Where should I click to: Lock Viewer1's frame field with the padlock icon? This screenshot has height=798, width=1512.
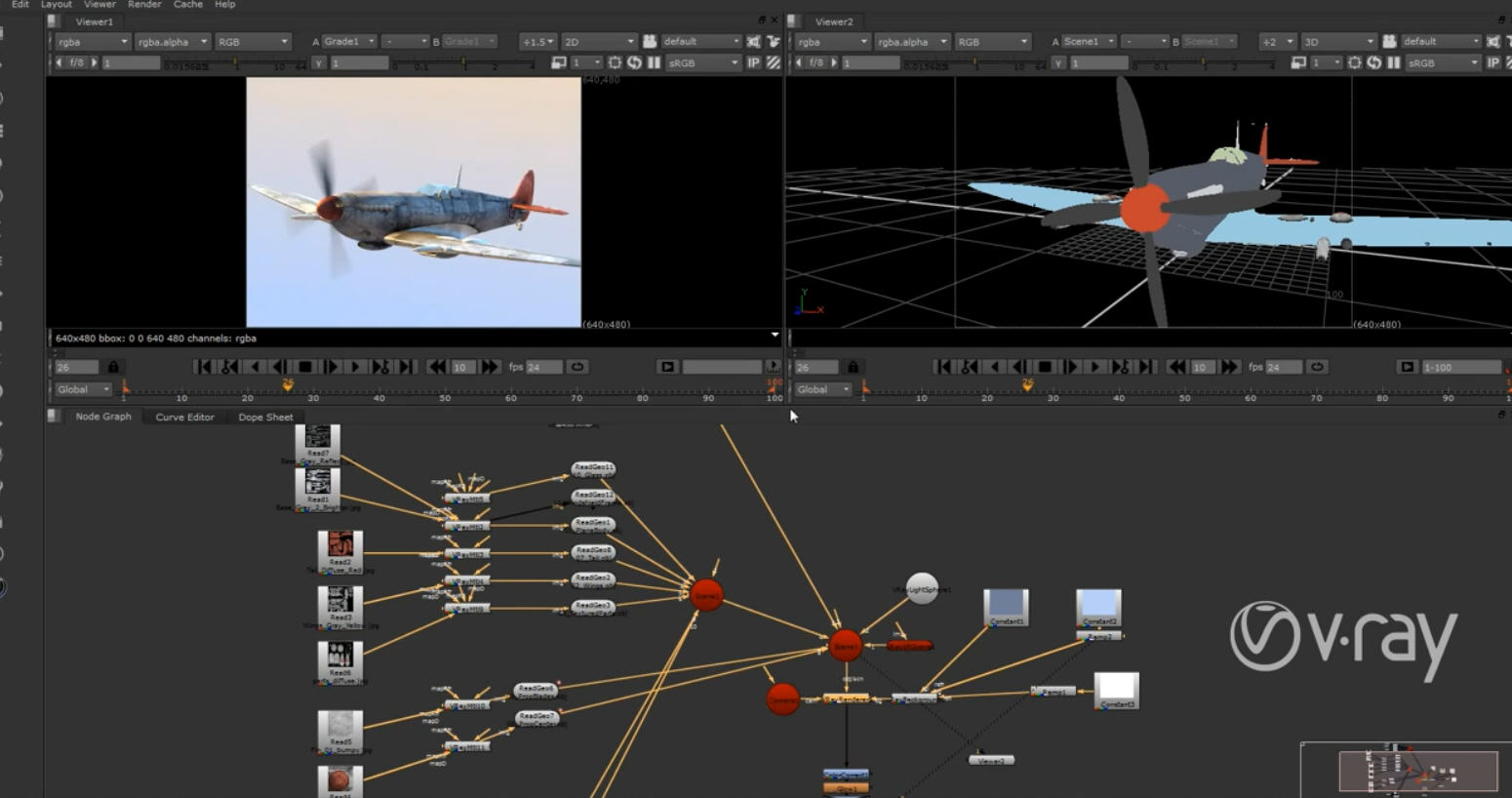point(115,366)
